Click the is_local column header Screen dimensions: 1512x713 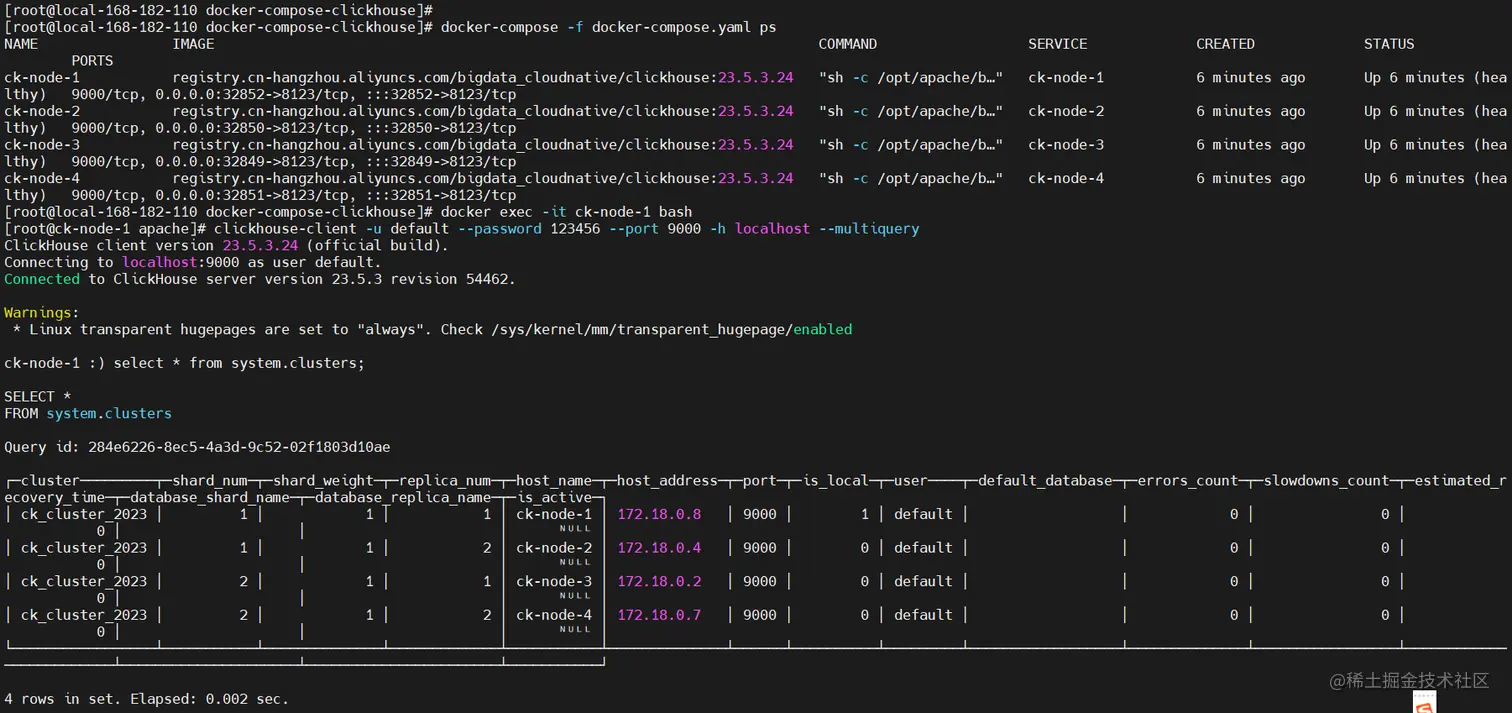click(835, 481)
